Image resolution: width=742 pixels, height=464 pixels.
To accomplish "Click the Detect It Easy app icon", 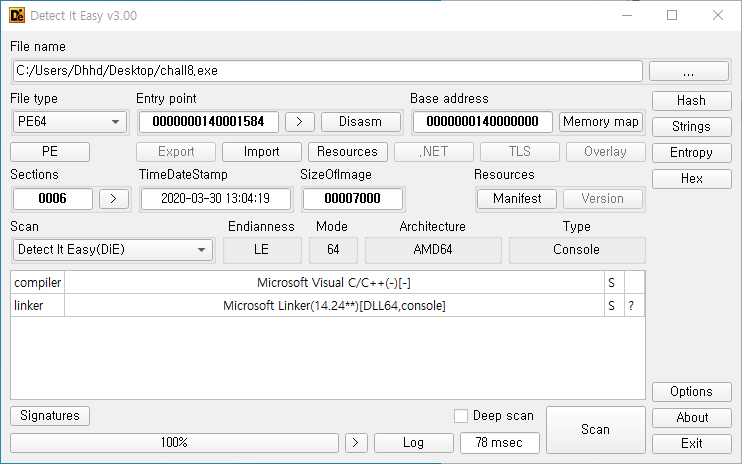I will pyautogui.click(x=17, y=16).
